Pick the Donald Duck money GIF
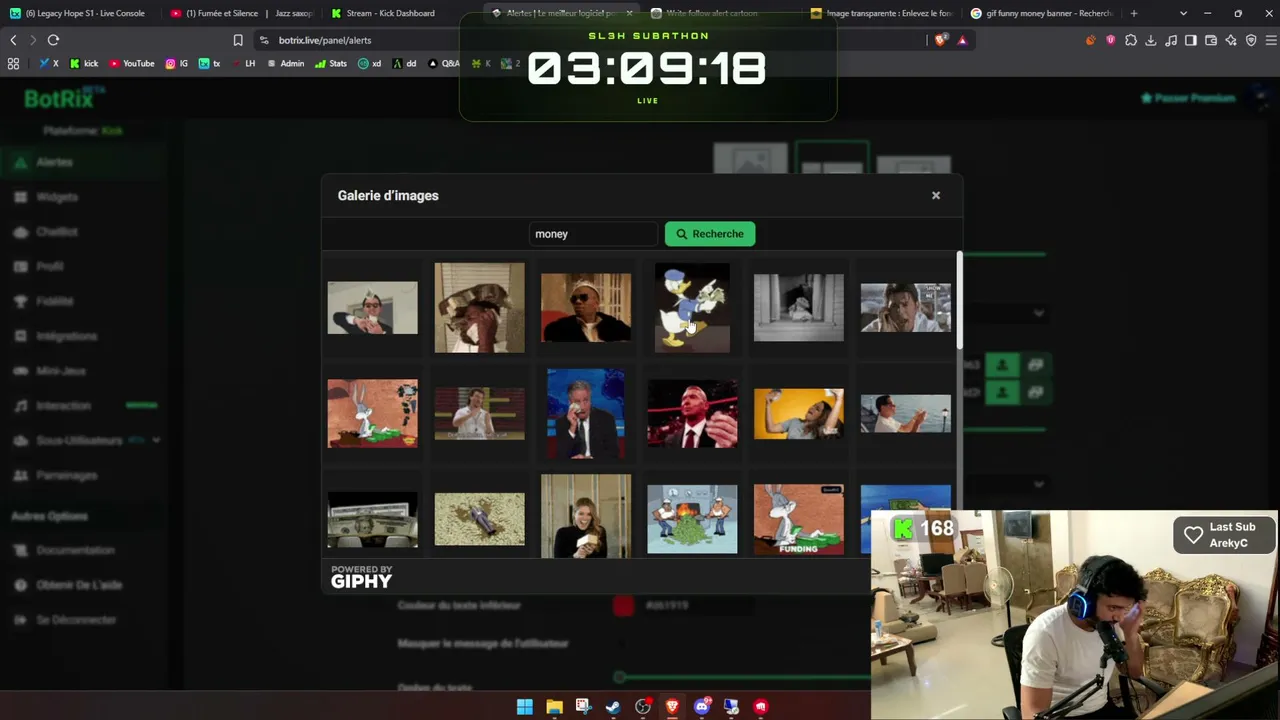1280x720 pixels. point(692,308)
